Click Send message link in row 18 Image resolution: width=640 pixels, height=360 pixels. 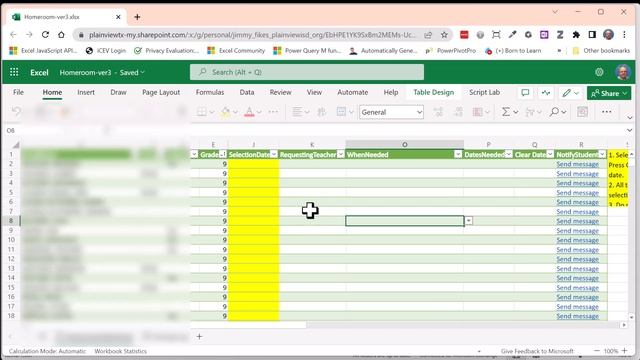click(577, 316)
